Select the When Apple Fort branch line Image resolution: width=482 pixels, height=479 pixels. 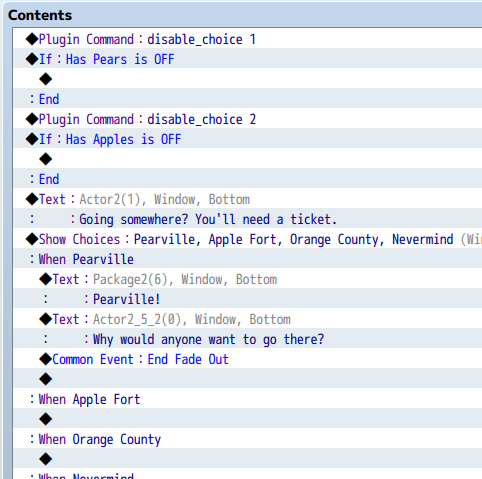pos(248,399)
